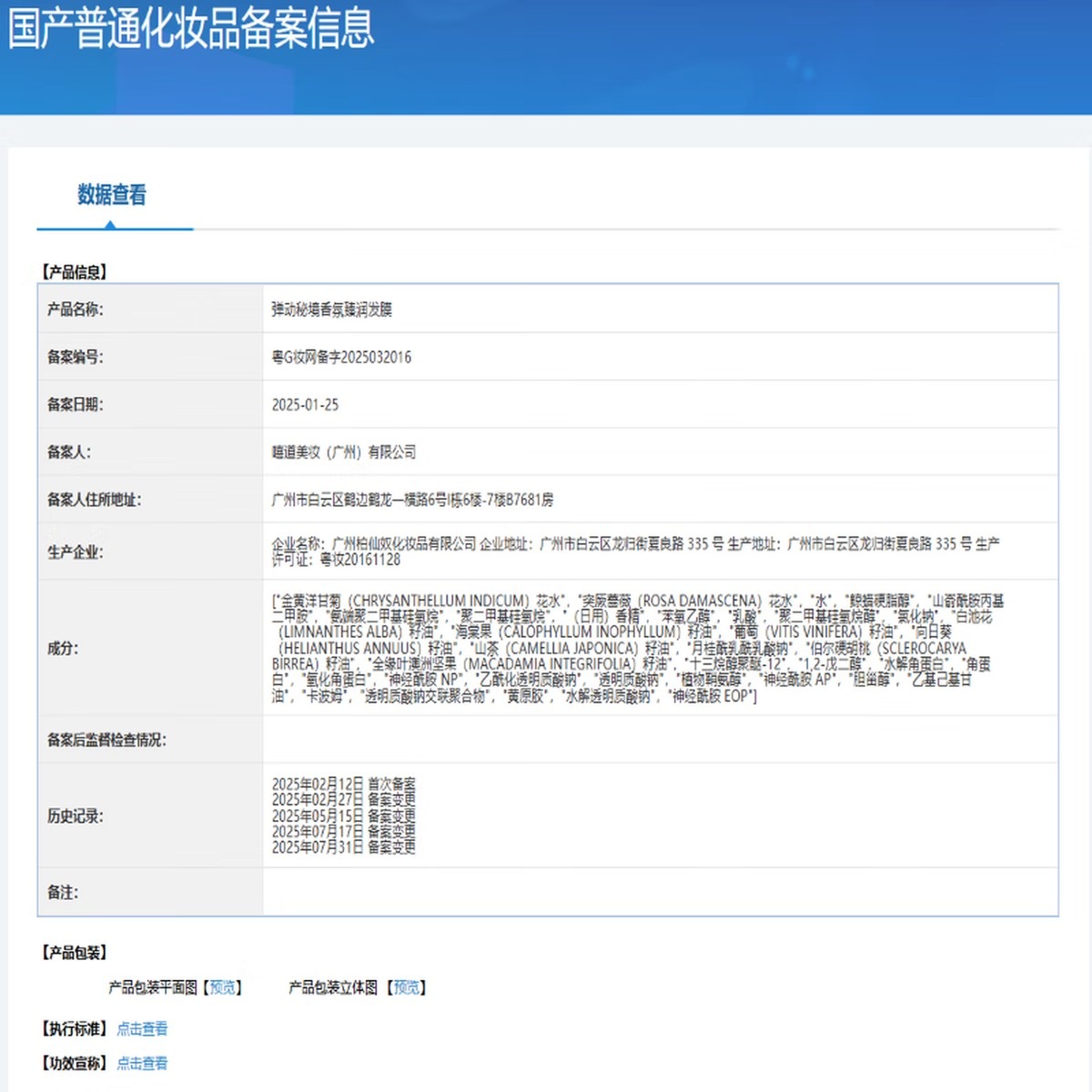Click the filing date 2025-01-25

(305, 405)
